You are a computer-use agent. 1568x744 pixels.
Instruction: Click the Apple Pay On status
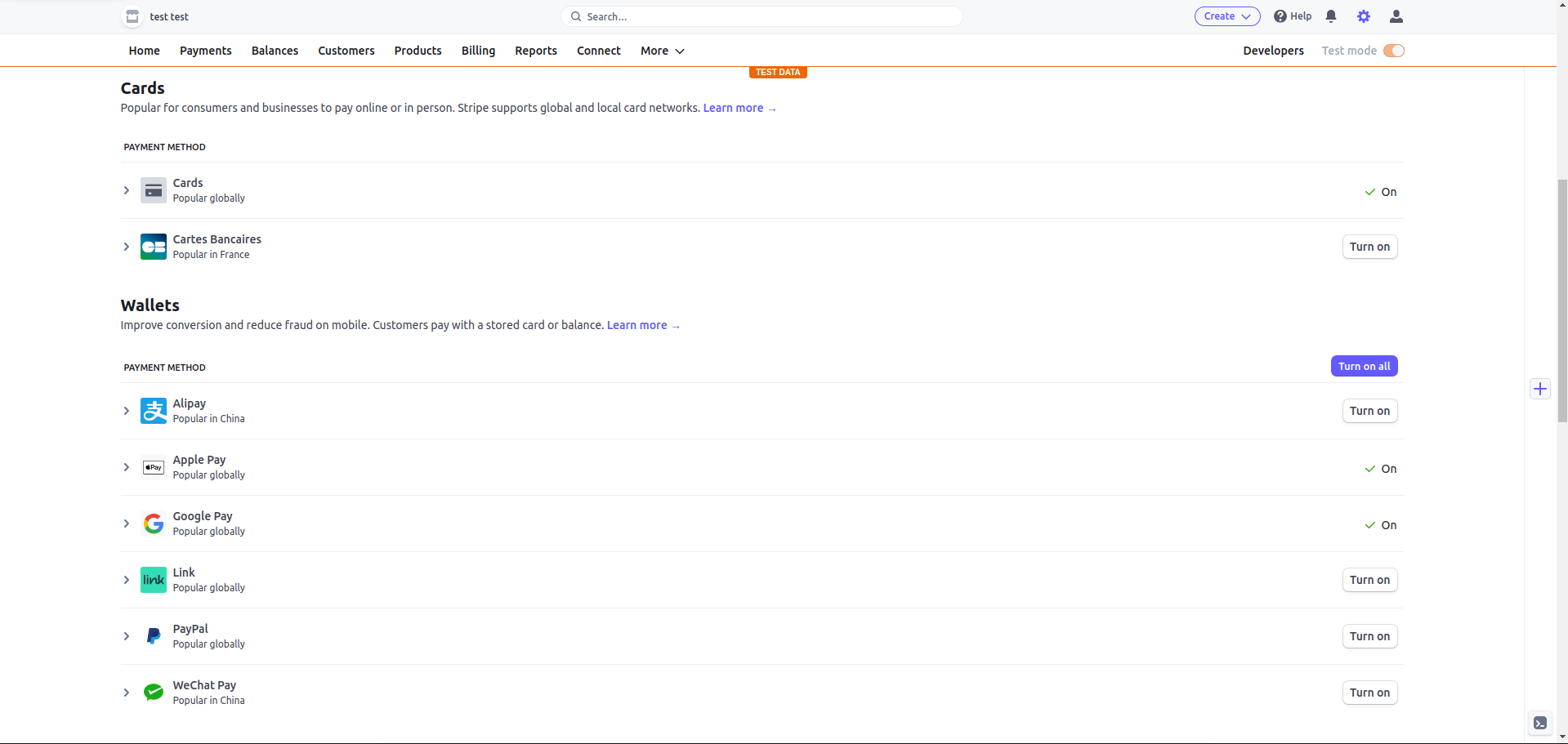[x=1381, y=469]
